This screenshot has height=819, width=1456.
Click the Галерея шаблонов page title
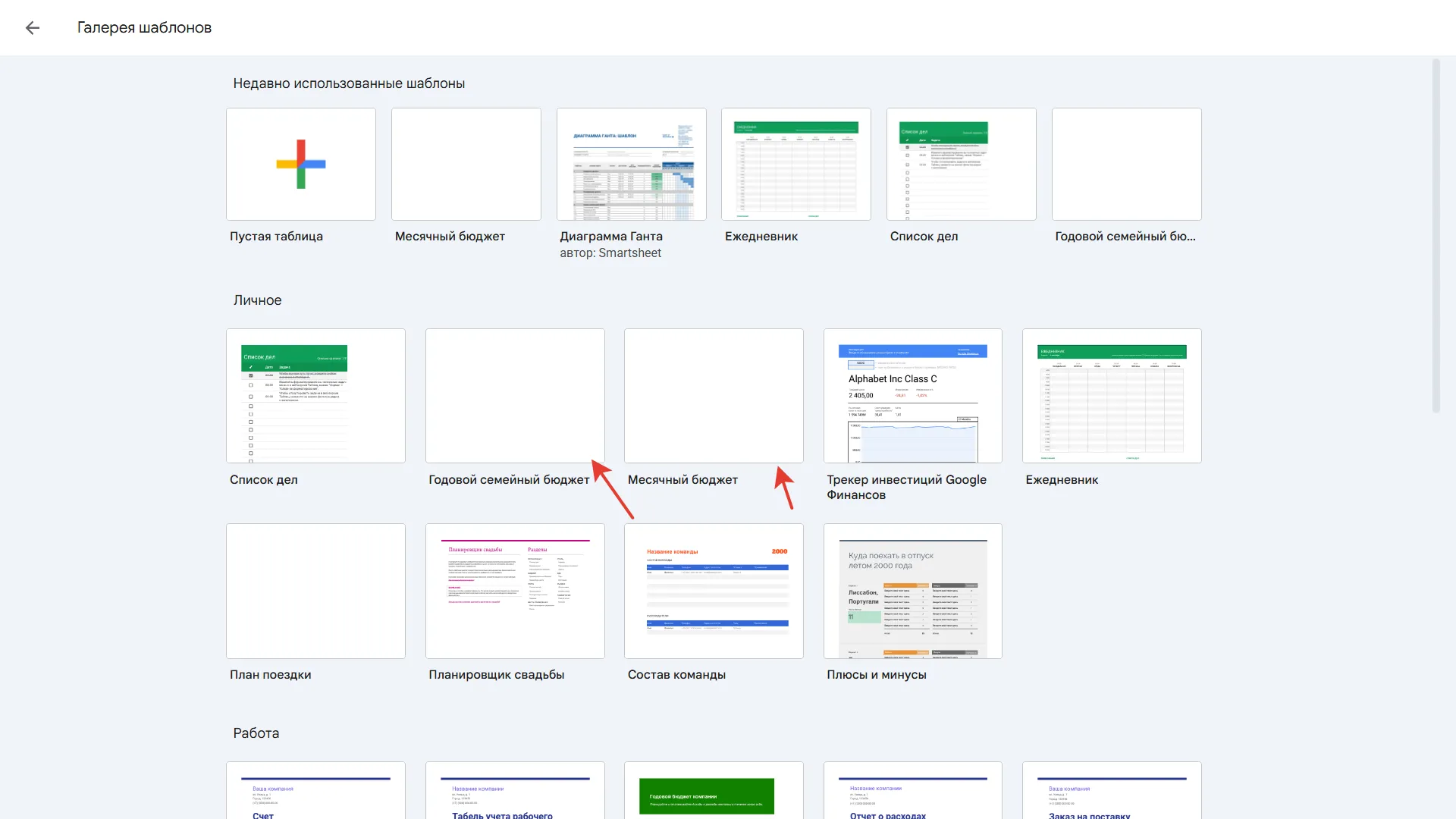pos(144,28)
